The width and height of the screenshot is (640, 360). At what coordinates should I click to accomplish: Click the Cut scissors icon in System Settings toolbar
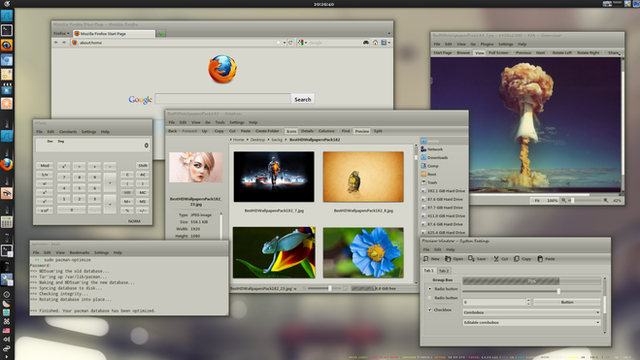coord(496,259)
